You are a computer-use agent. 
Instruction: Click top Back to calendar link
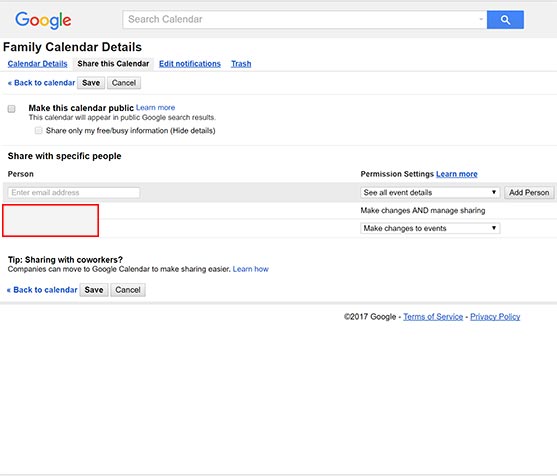(41, 83)
